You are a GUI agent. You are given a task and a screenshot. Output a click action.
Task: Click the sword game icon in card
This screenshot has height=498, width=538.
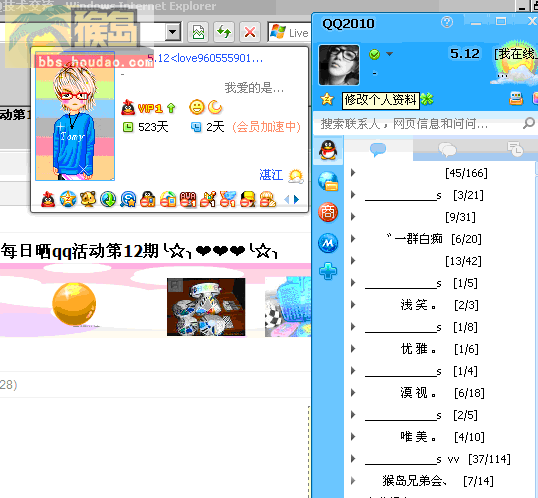[208, 199]
